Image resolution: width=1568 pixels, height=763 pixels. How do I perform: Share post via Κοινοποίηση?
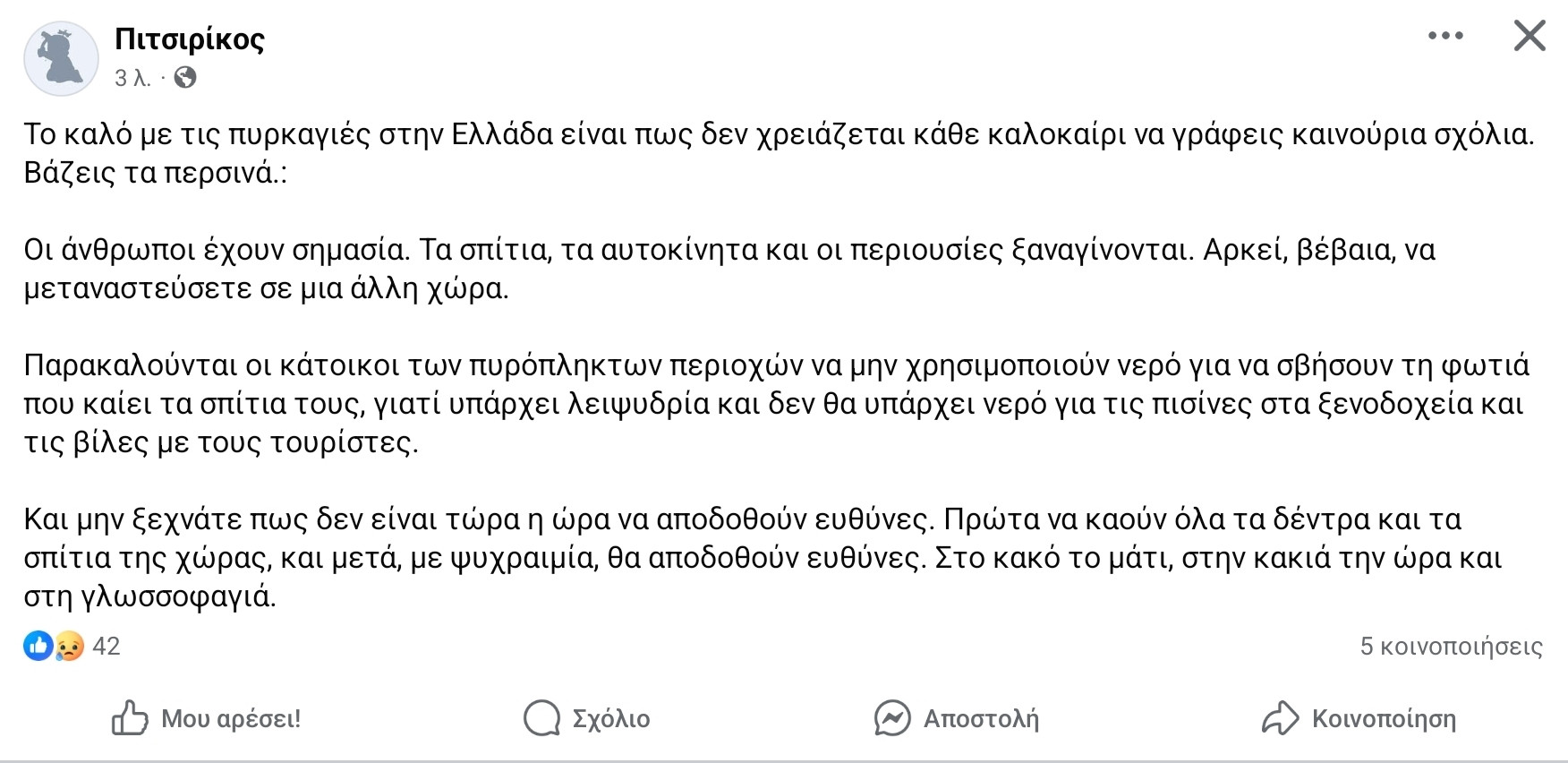(x=1384, y=718)
